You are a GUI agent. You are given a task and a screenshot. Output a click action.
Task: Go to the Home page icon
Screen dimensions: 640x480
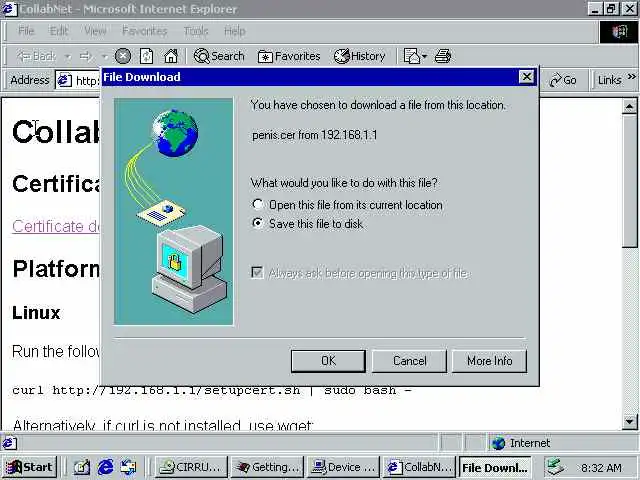click(x=171, y=56)
